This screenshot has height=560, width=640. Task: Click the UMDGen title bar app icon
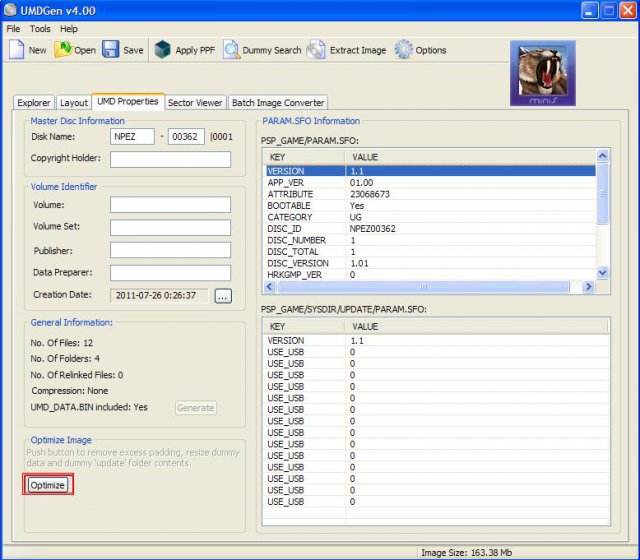pyautogui.click(x=12, y=10)
